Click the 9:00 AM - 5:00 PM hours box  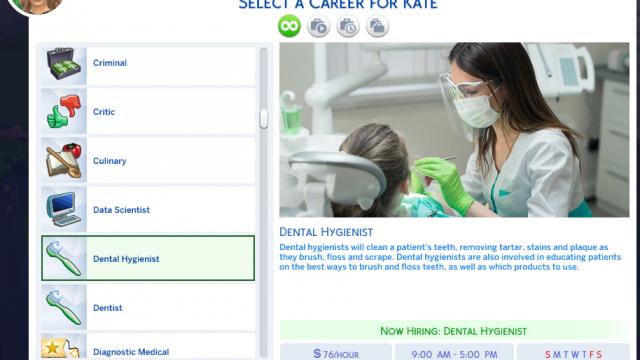(454, 352)
